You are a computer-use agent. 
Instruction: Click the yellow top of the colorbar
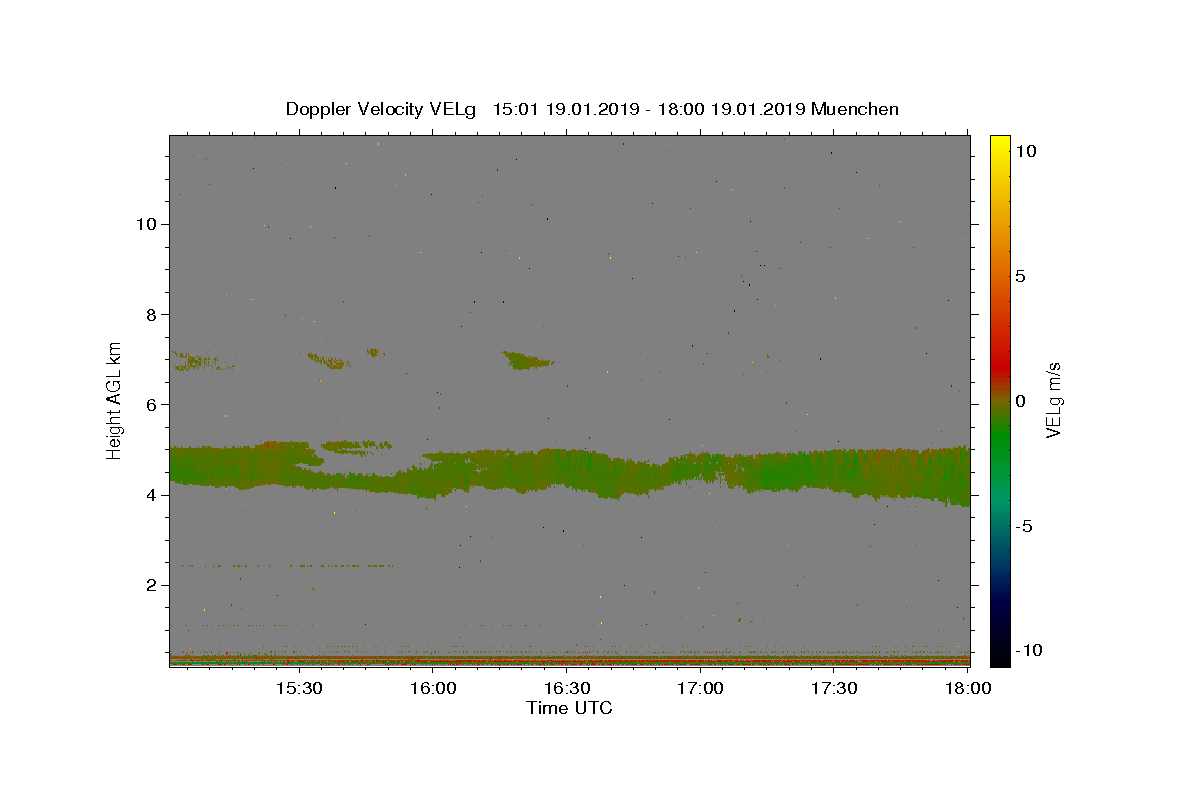point(999,145)
